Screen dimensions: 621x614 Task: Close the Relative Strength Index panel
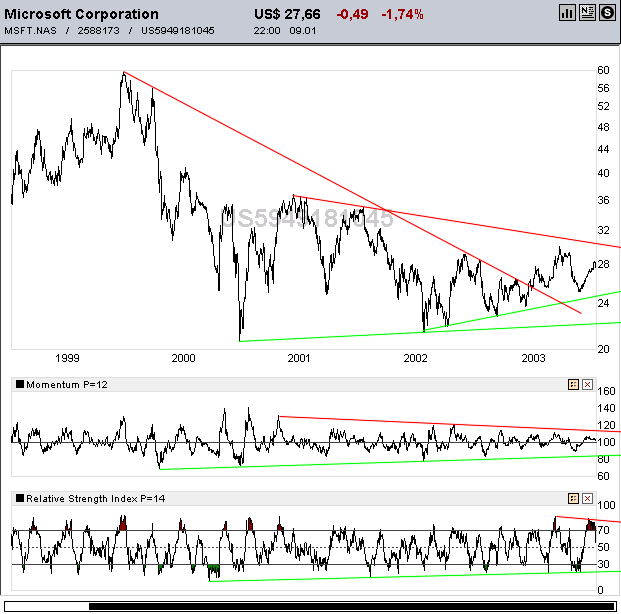click(x=587, y=498)
